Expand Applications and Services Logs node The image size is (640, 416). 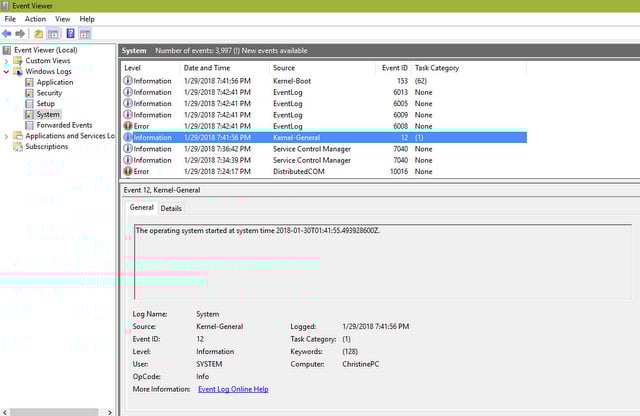tap(6, 136)
